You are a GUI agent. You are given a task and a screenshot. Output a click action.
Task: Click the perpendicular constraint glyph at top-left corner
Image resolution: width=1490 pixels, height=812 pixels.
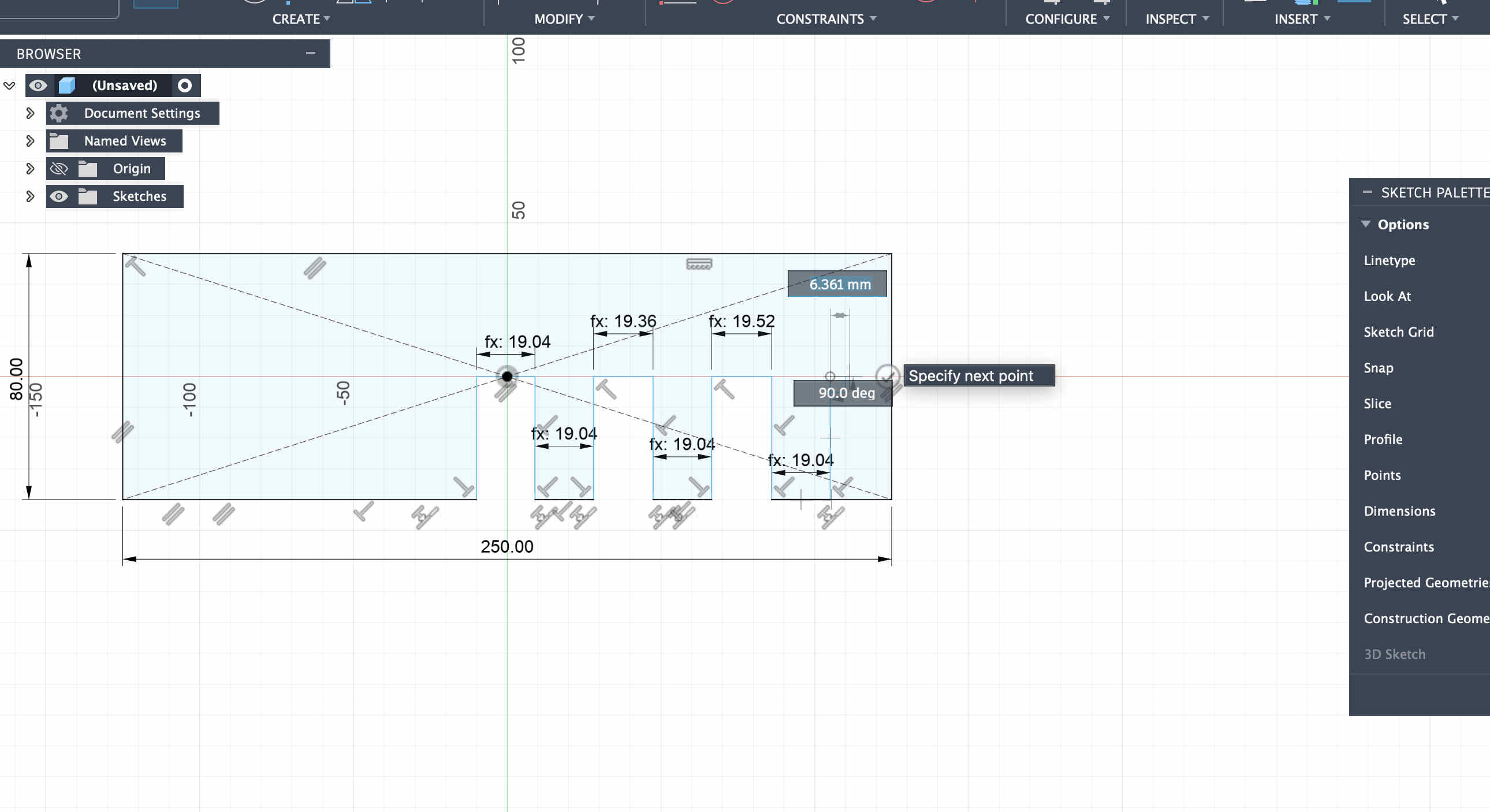click(x=135, y=267)
